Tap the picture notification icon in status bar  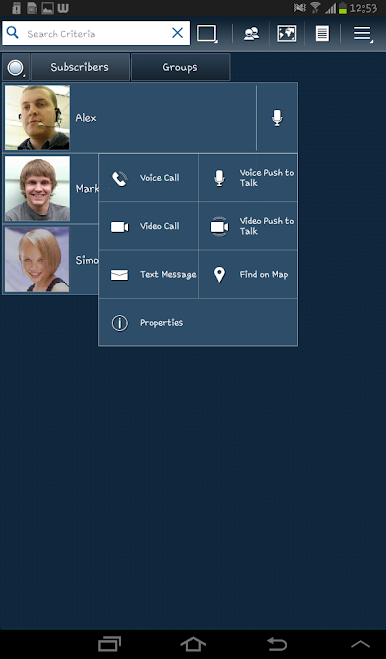point(48,8)
